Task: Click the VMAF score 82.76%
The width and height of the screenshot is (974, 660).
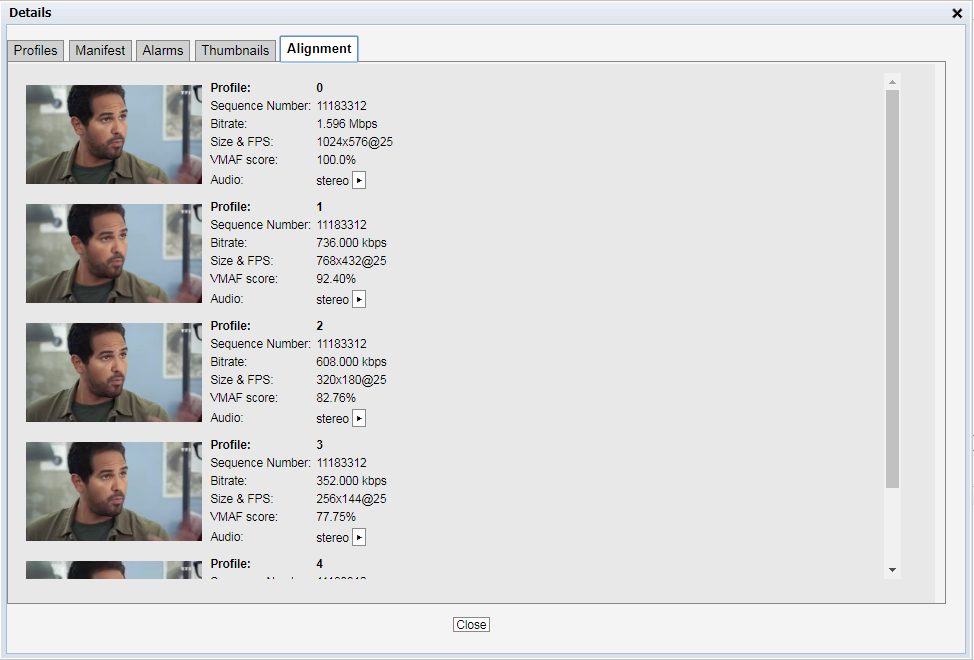Action: [x=336, y=398]
